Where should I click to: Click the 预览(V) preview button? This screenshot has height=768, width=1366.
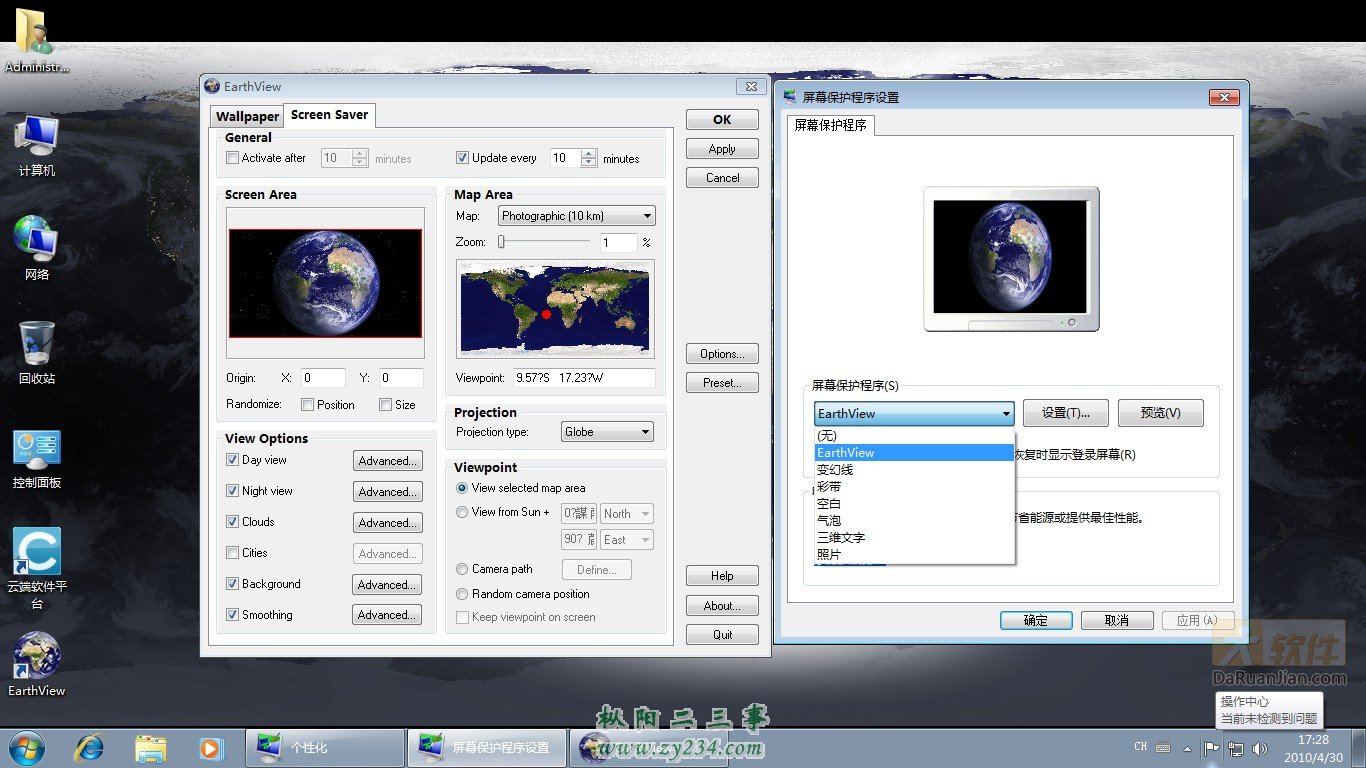pos(1160,413)
